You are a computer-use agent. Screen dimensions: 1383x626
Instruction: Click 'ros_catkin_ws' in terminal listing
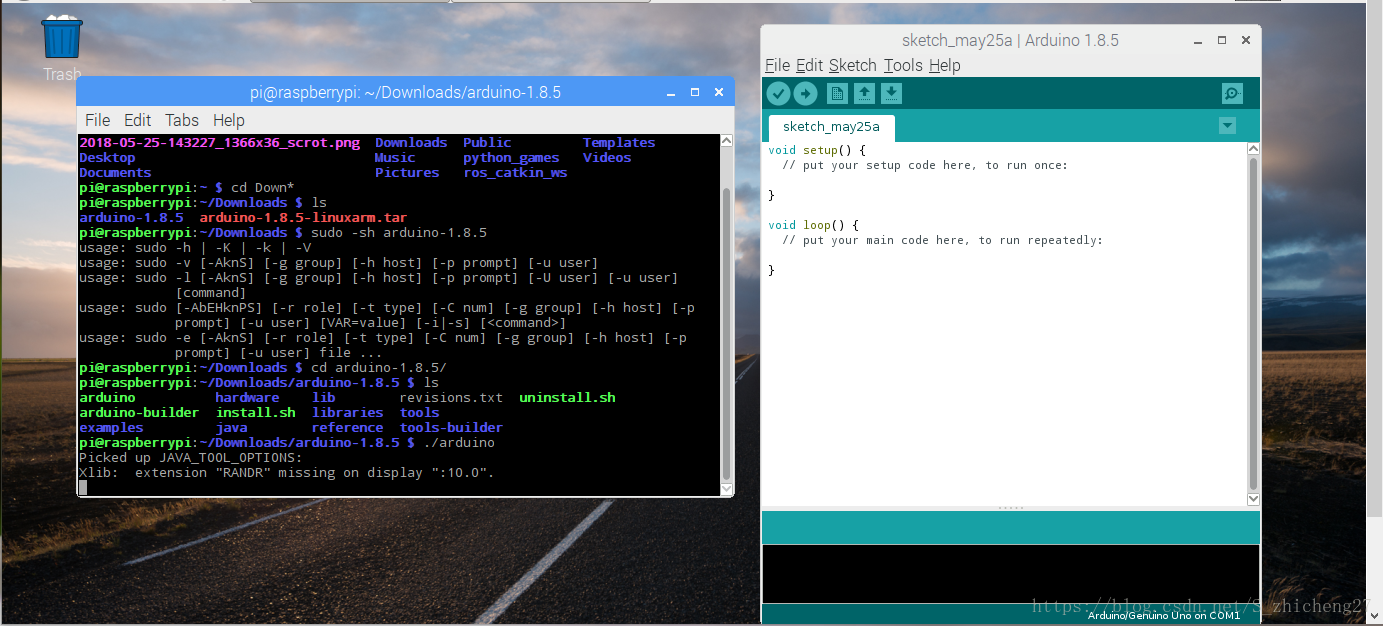pyautogui.click(x=515, y=172)
